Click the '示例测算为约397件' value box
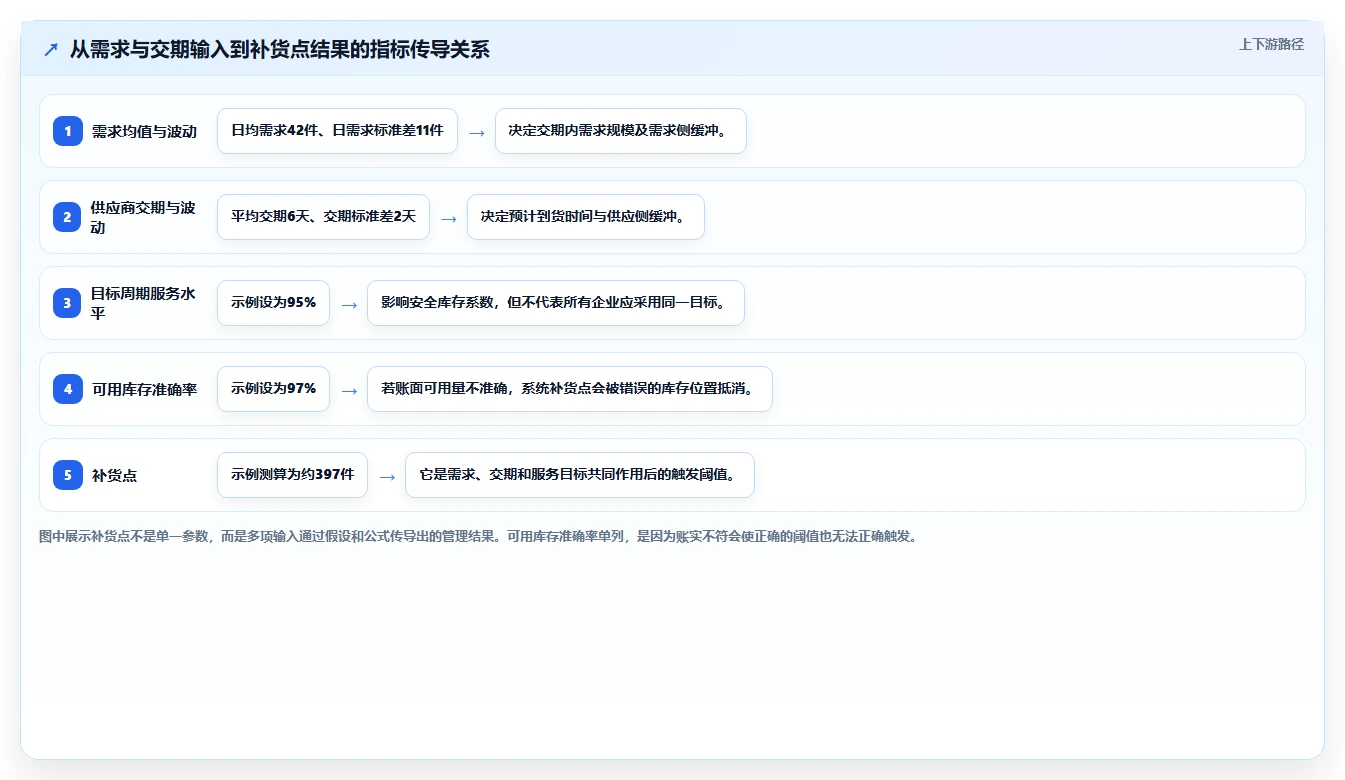 [292, 475]
